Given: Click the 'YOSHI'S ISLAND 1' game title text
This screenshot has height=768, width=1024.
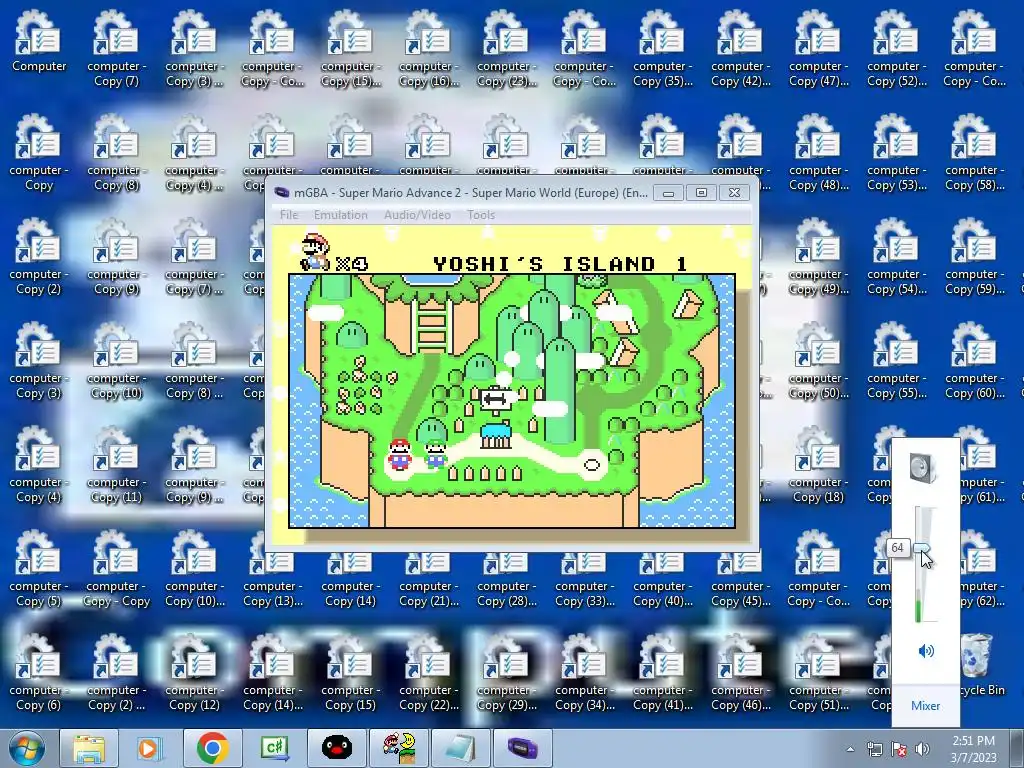Looking at the screenshot, I should pos(560,264).
